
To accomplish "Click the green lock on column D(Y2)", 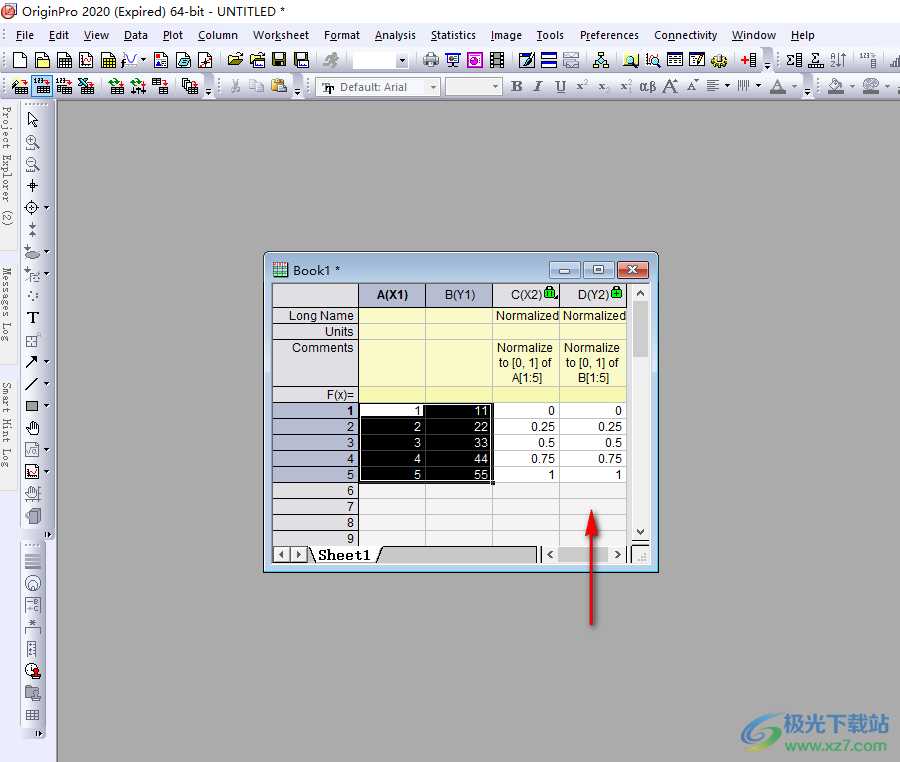I will click(617, 293).
